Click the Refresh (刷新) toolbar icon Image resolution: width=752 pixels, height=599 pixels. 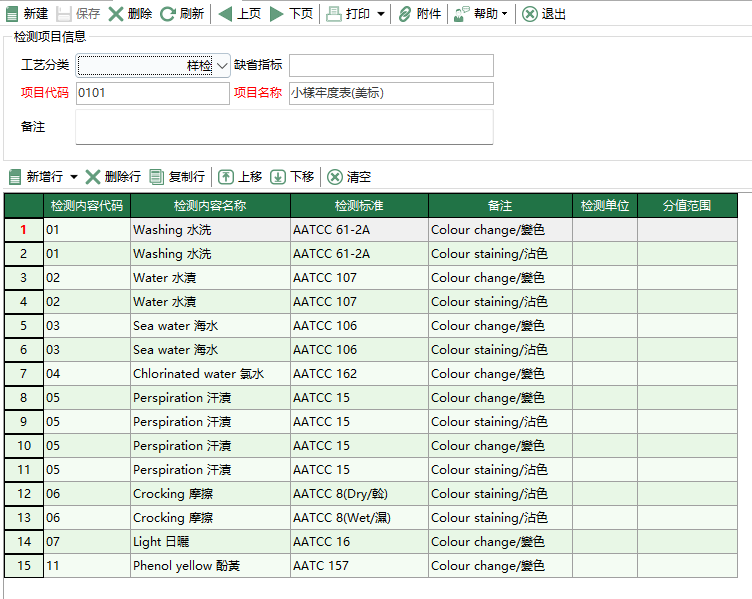pos(168,14)
